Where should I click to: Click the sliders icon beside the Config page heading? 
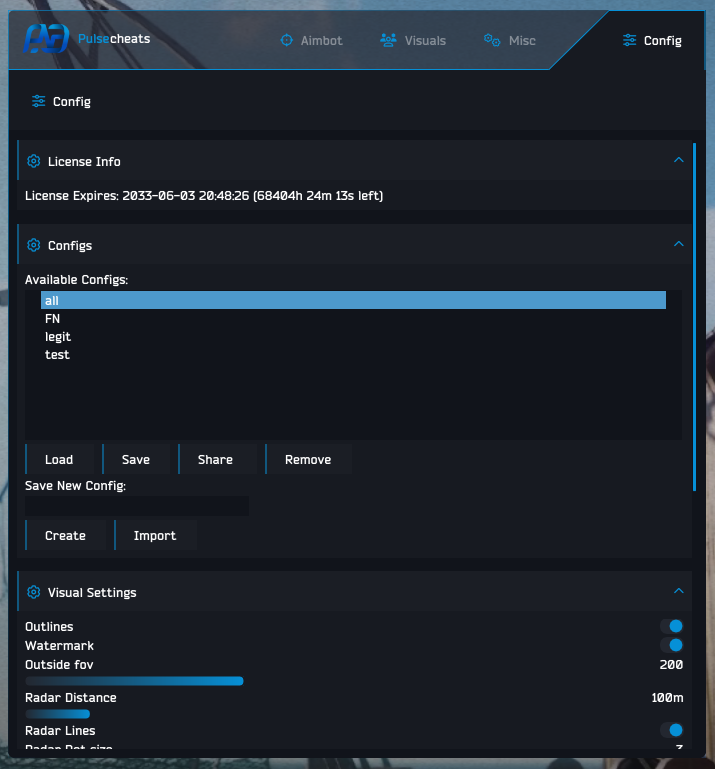(38, 101)
